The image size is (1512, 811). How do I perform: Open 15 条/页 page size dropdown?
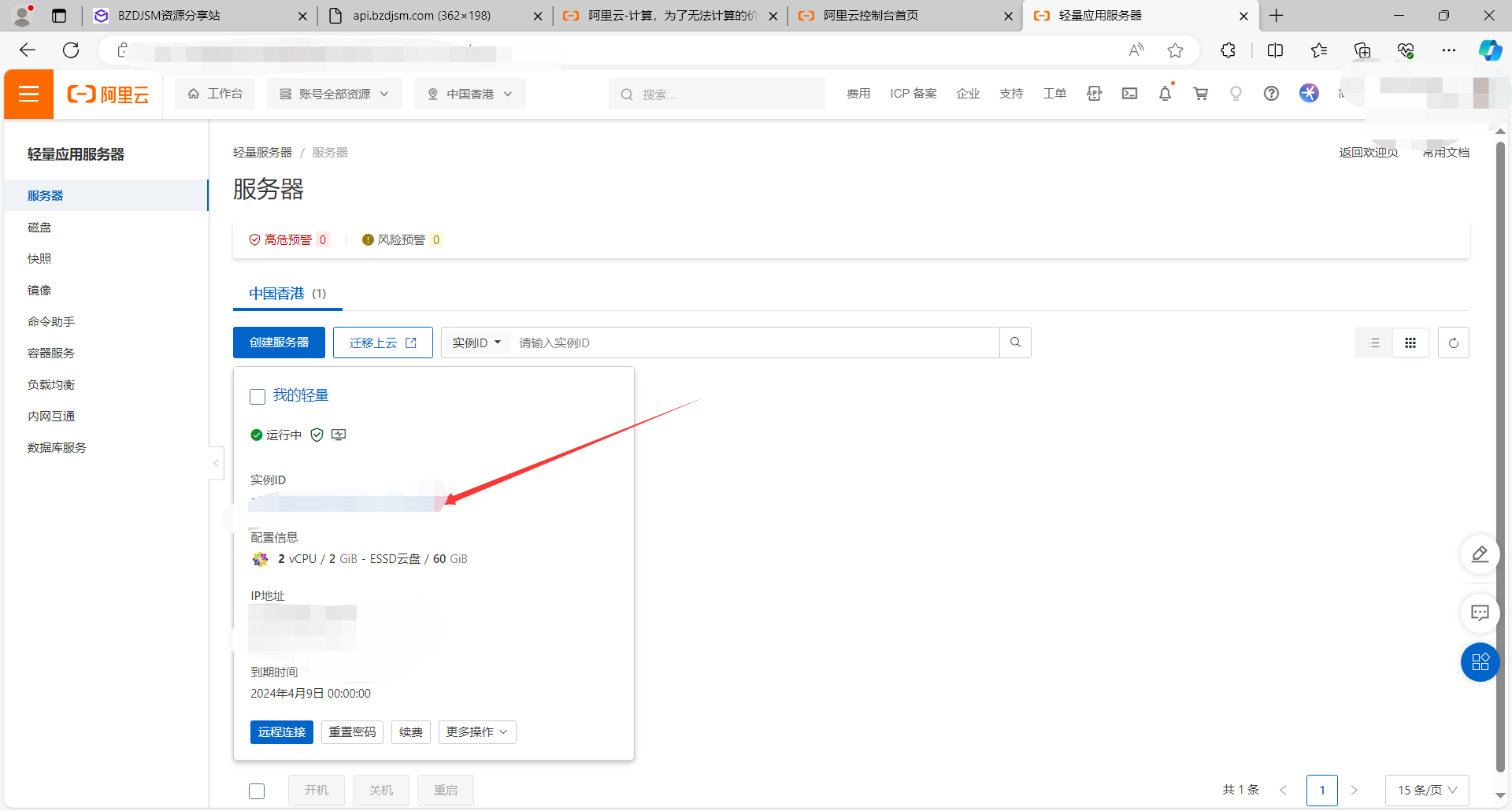point(1427,790)
